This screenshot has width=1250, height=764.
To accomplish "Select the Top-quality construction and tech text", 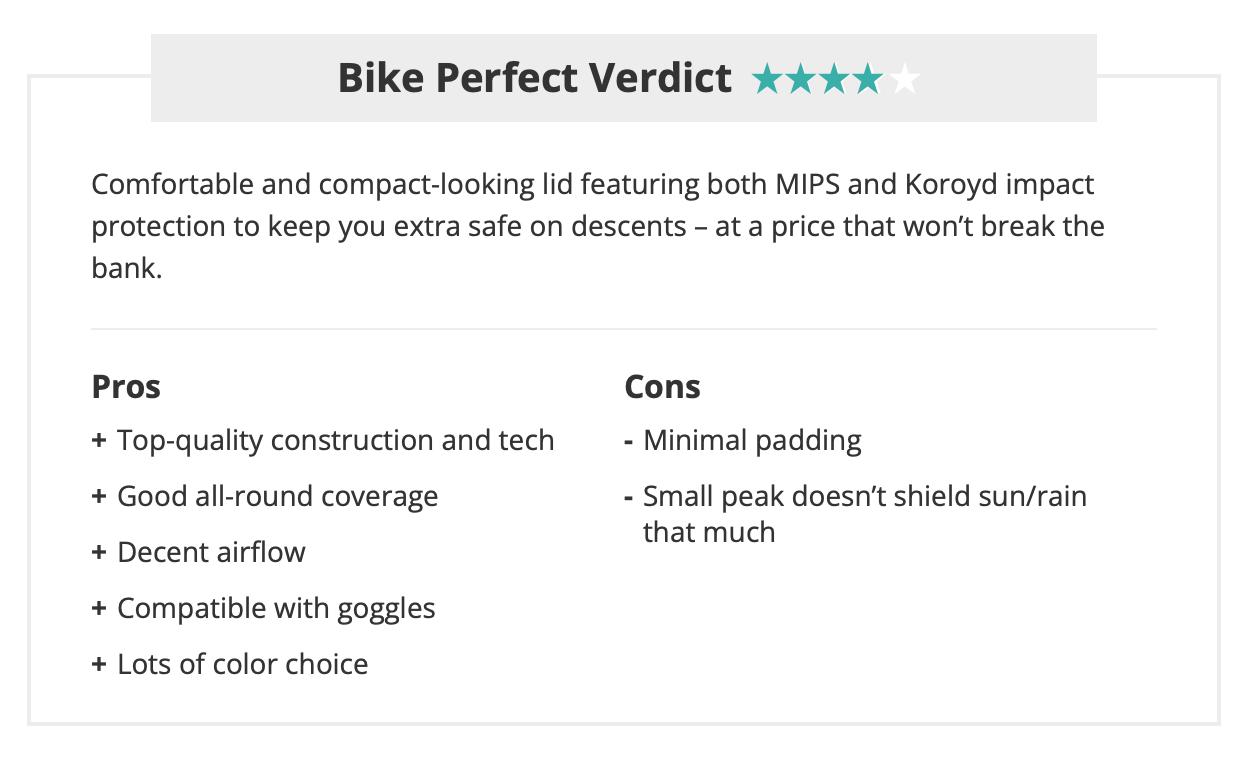I will pos(335,441).
